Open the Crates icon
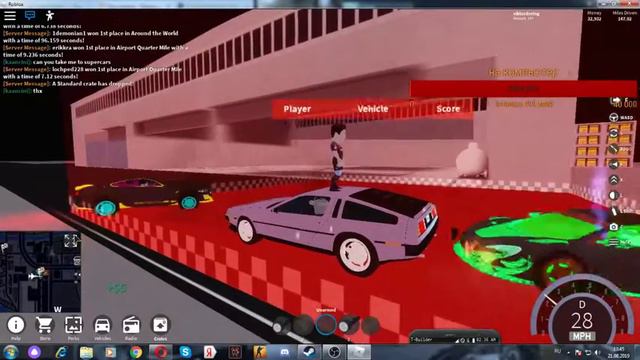 pos(160,325)
